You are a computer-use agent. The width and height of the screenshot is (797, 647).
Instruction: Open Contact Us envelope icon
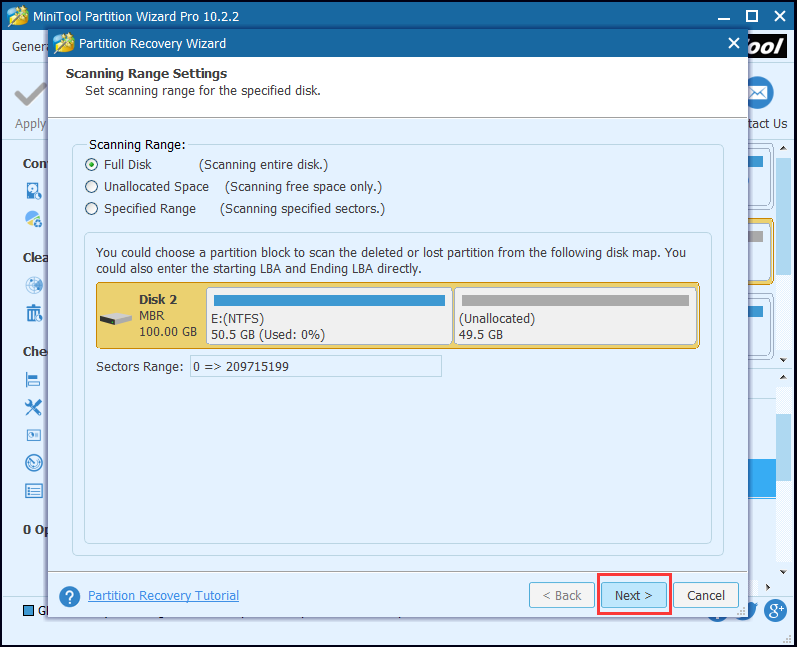pyautogui.click(x=760, y=93)
